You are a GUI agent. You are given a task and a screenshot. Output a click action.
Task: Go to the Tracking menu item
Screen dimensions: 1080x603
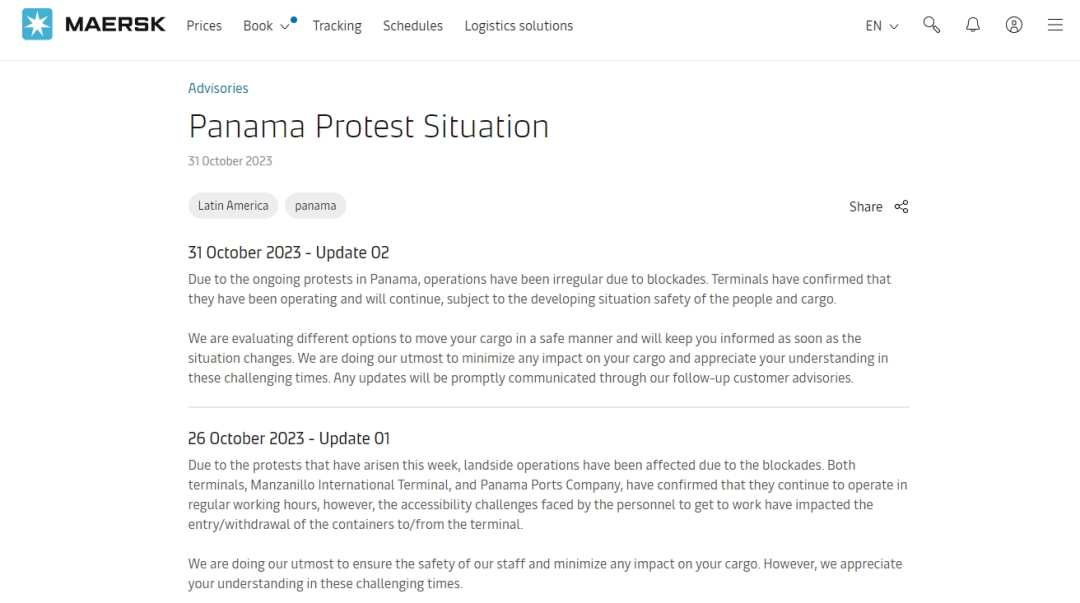337,26
